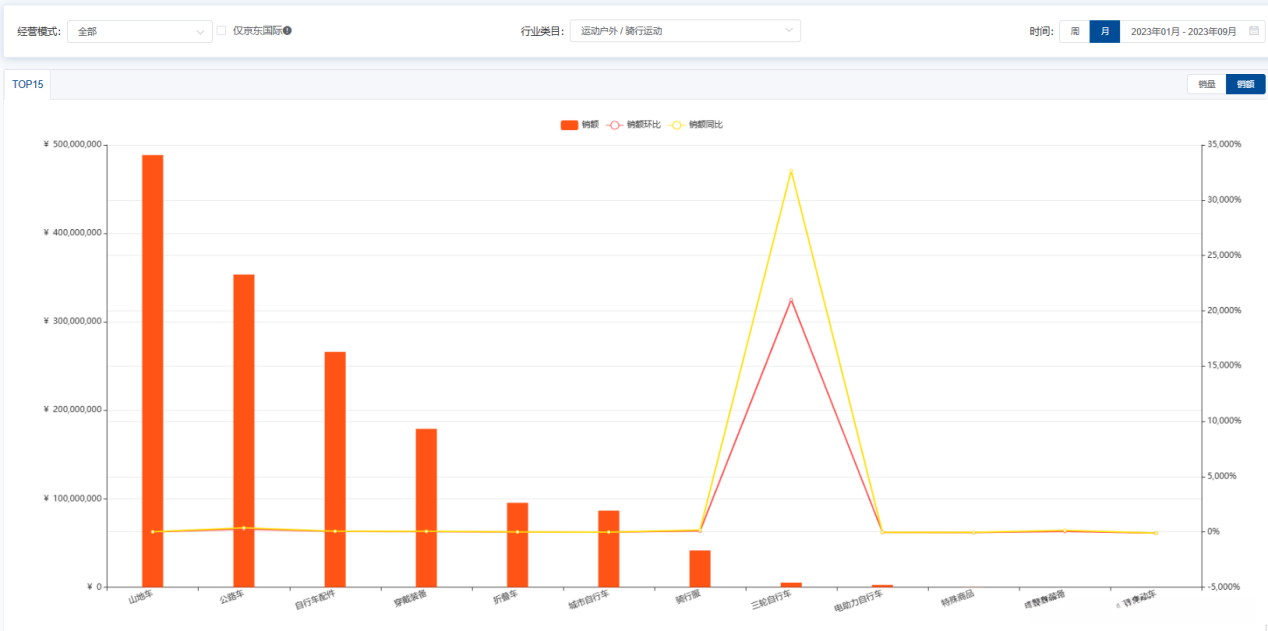Click the red 销额环比 peak at 三轮自行车
The image size is (1268, 631).
[x=791, y=300]
